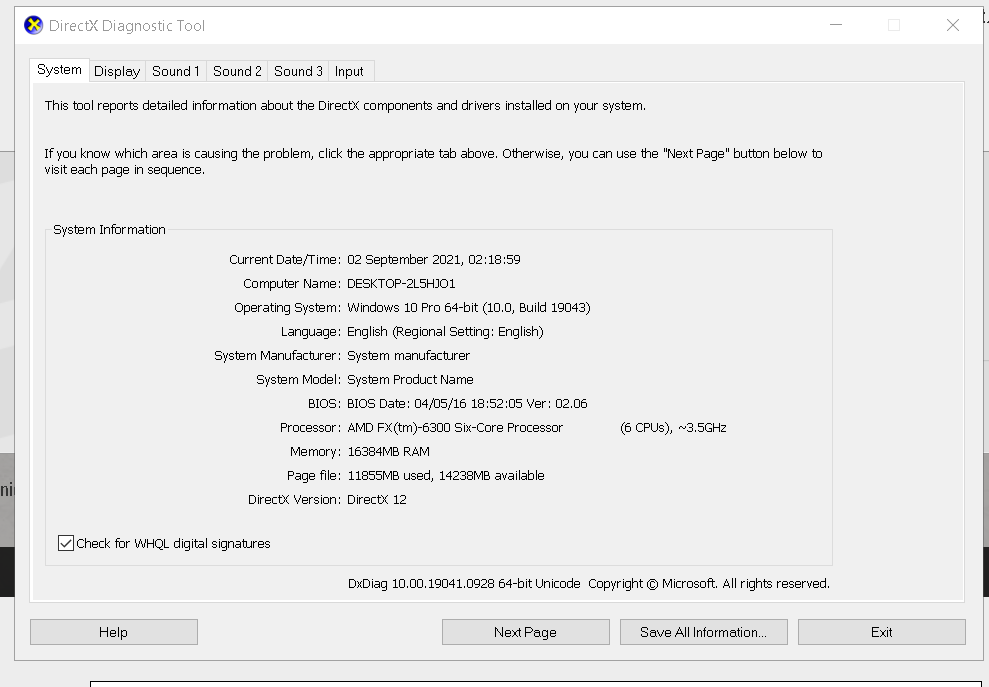Minimize the DirectX Diagnostic Tool window

click(836, 25)
